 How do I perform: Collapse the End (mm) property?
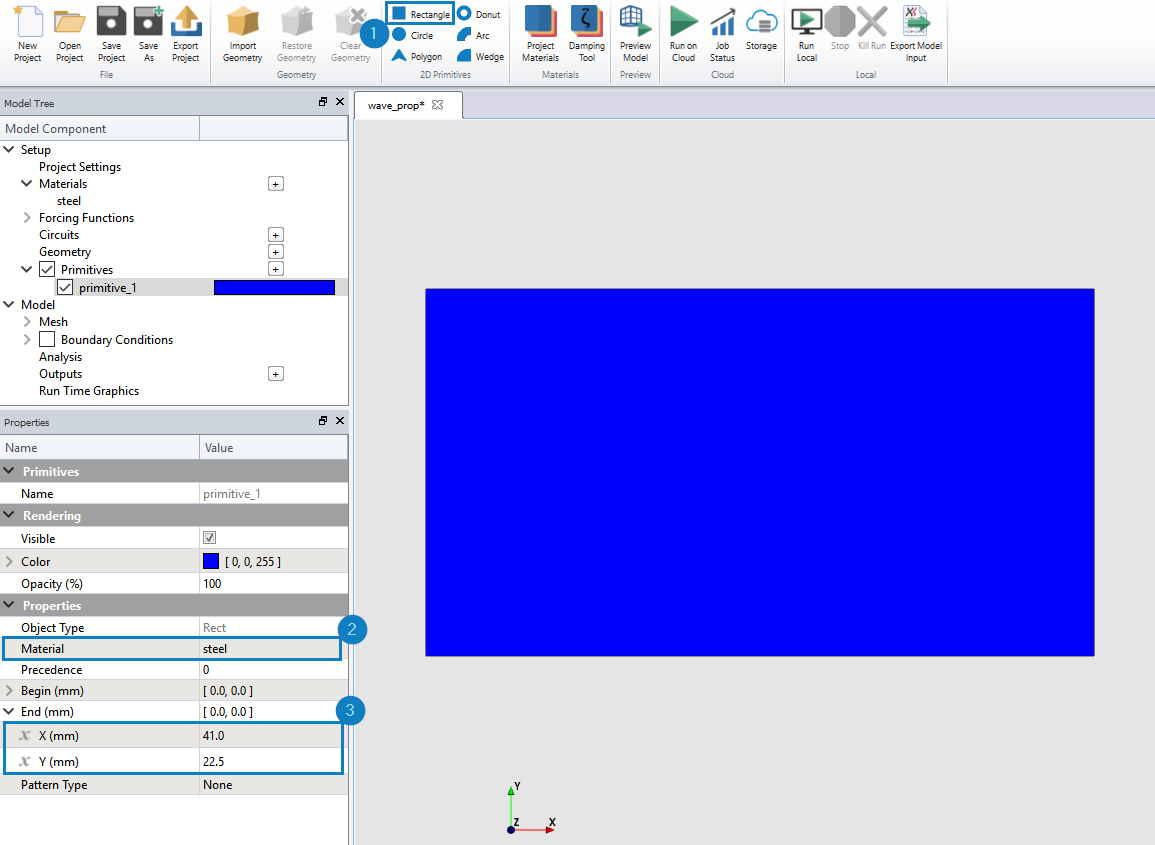pos(9,711)
